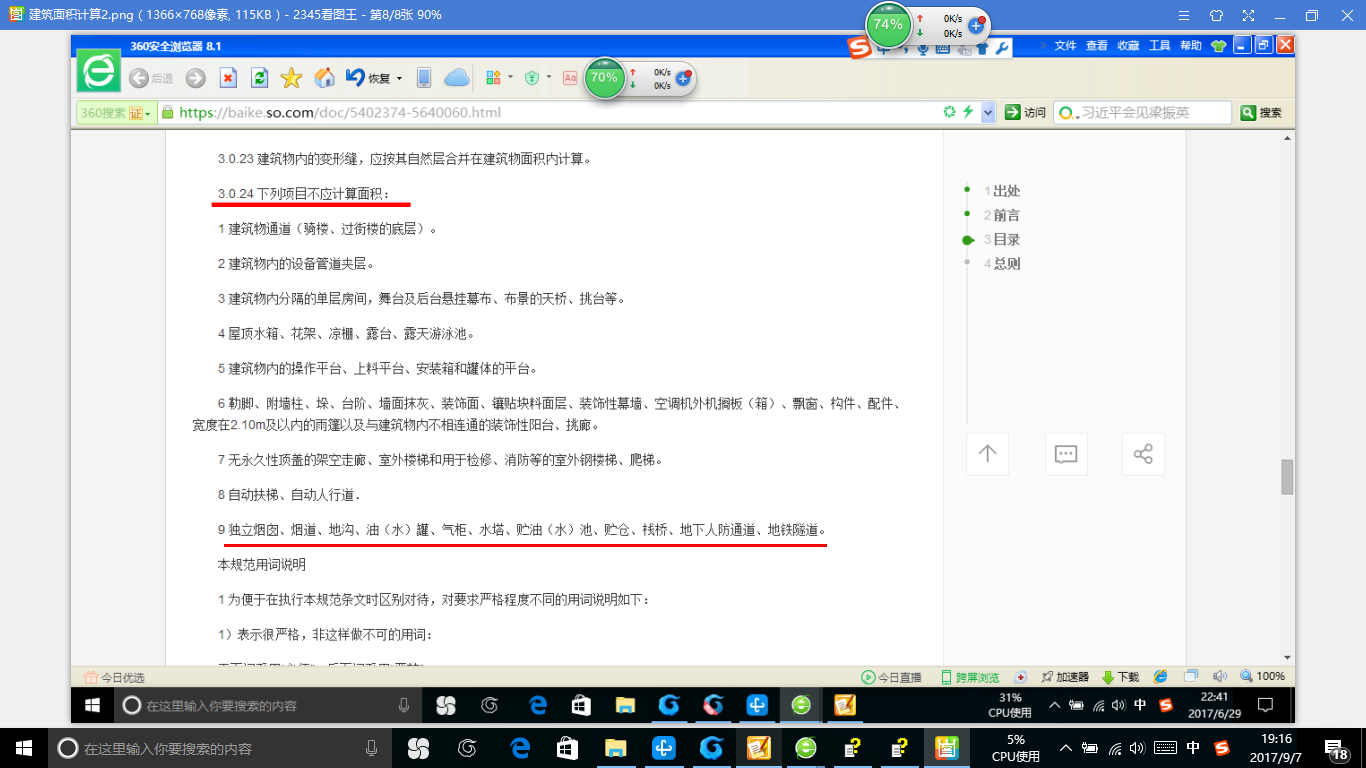Click the mobile phone toolbar icon
1366x768 pixels.
[x=424, y=78]
